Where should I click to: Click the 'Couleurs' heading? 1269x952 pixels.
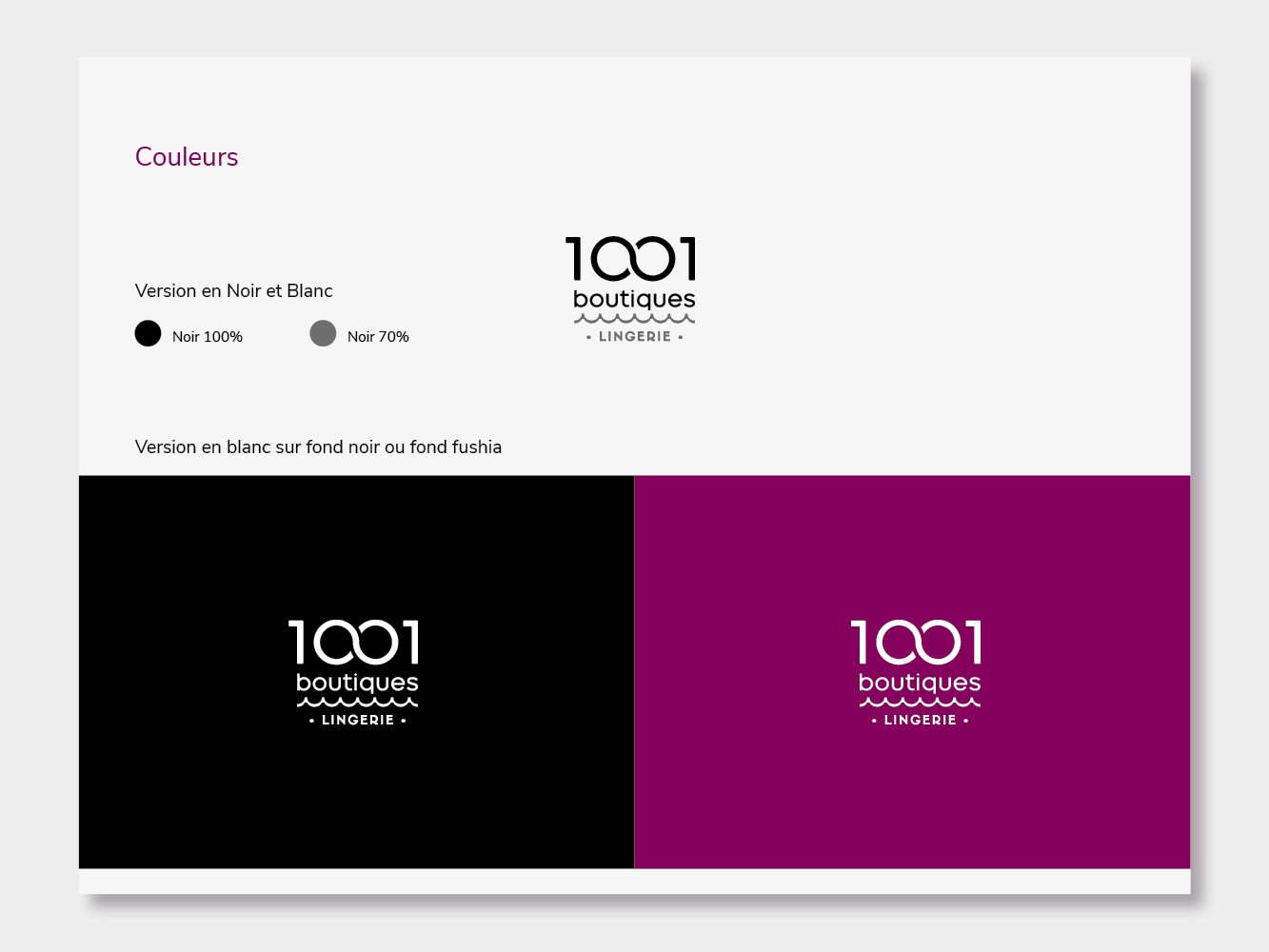[187, 157]
